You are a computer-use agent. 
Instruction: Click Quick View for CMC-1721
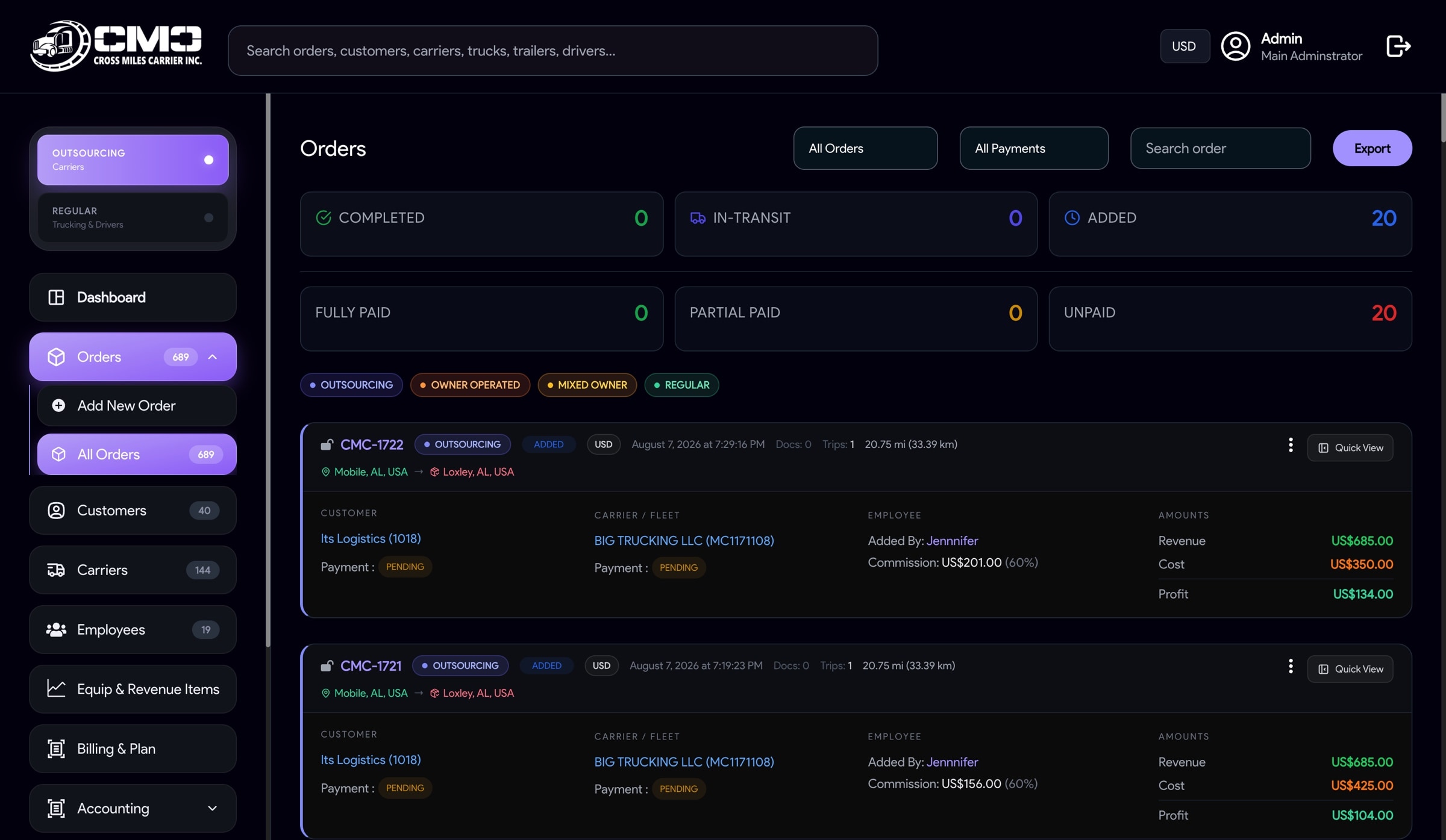1350,669
